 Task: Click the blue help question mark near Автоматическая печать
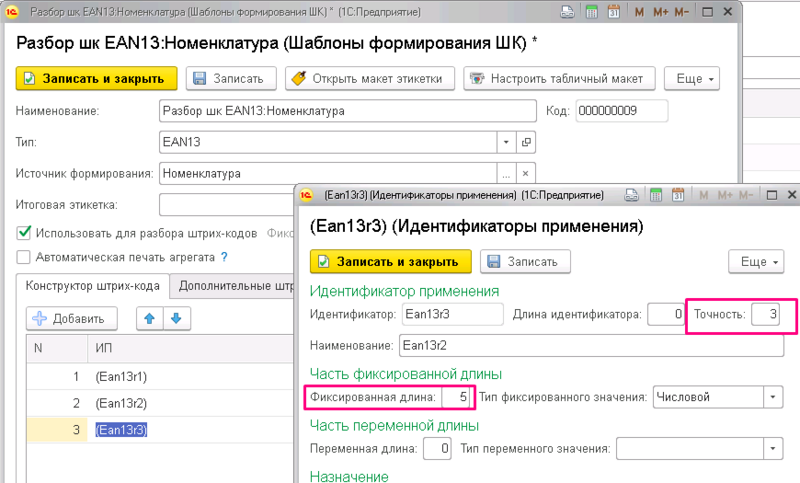pyautogui.click(x=225, y=257)
